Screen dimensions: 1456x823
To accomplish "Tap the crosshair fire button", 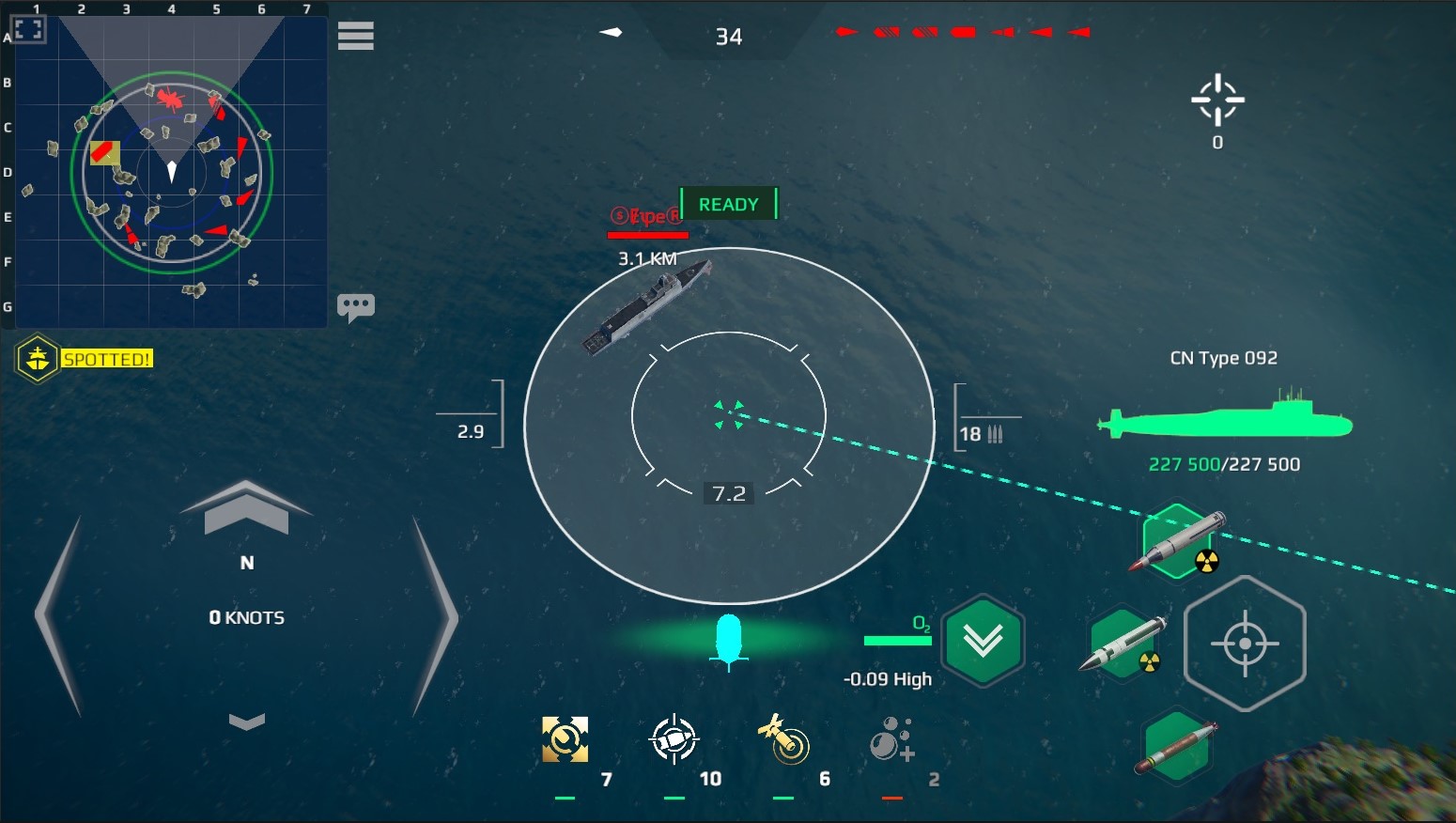I will tap(1245, 644).
